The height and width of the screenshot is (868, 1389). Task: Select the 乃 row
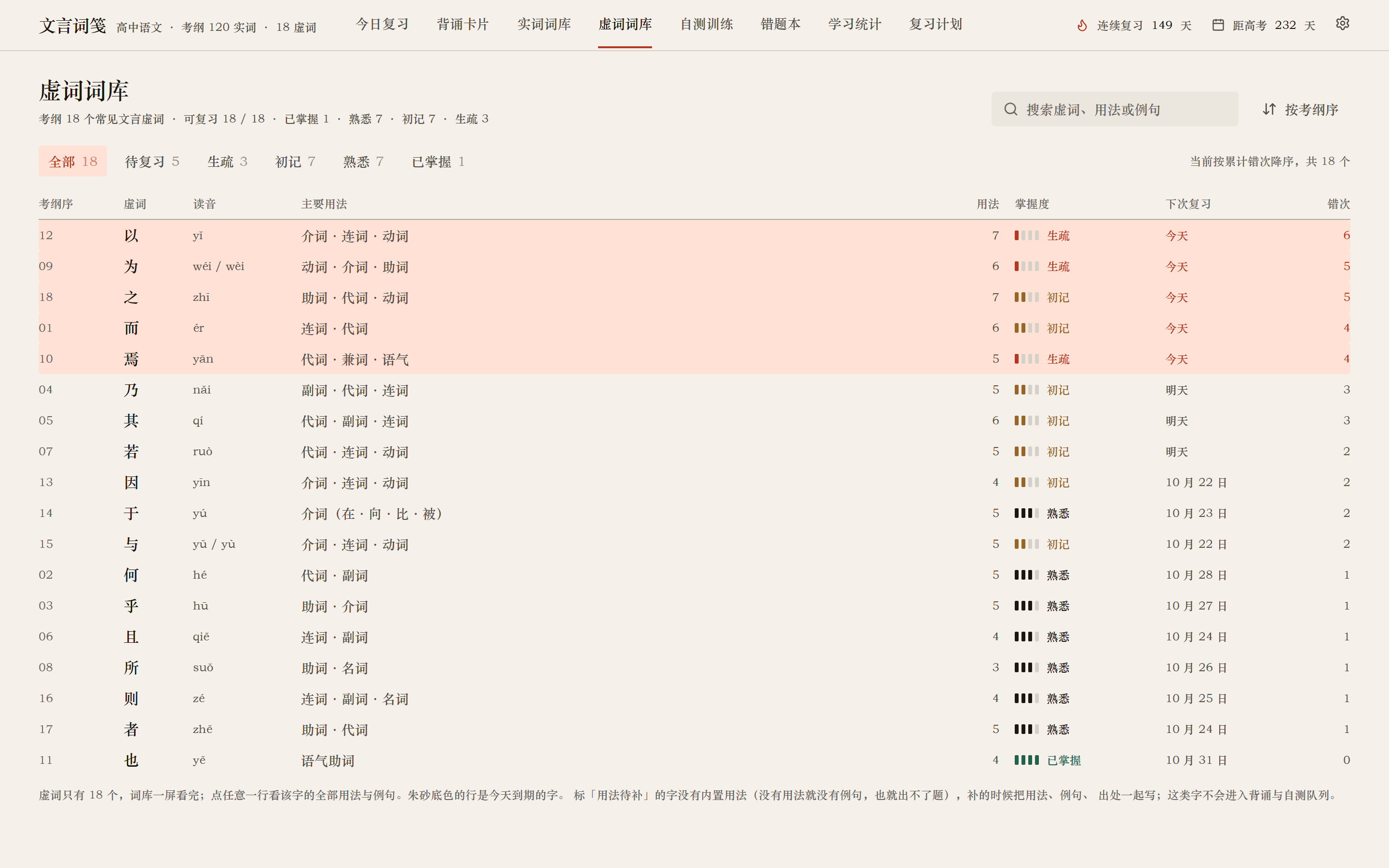[x=694, y=390]
